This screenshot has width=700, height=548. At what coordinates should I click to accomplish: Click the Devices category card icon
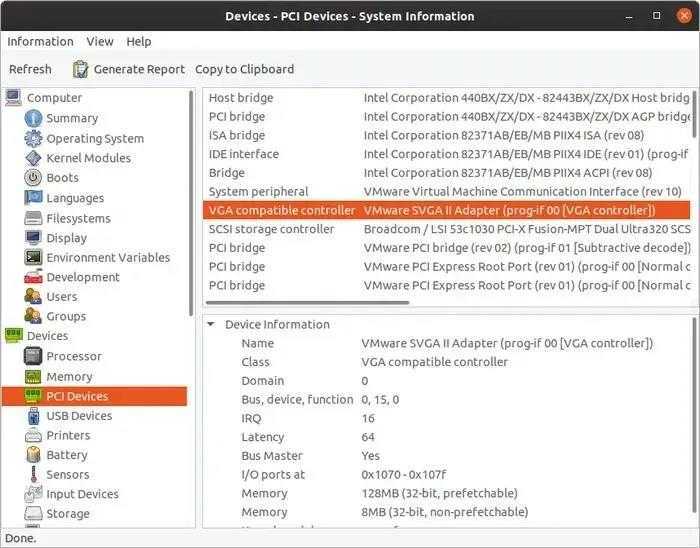click(x=13, y=335)
